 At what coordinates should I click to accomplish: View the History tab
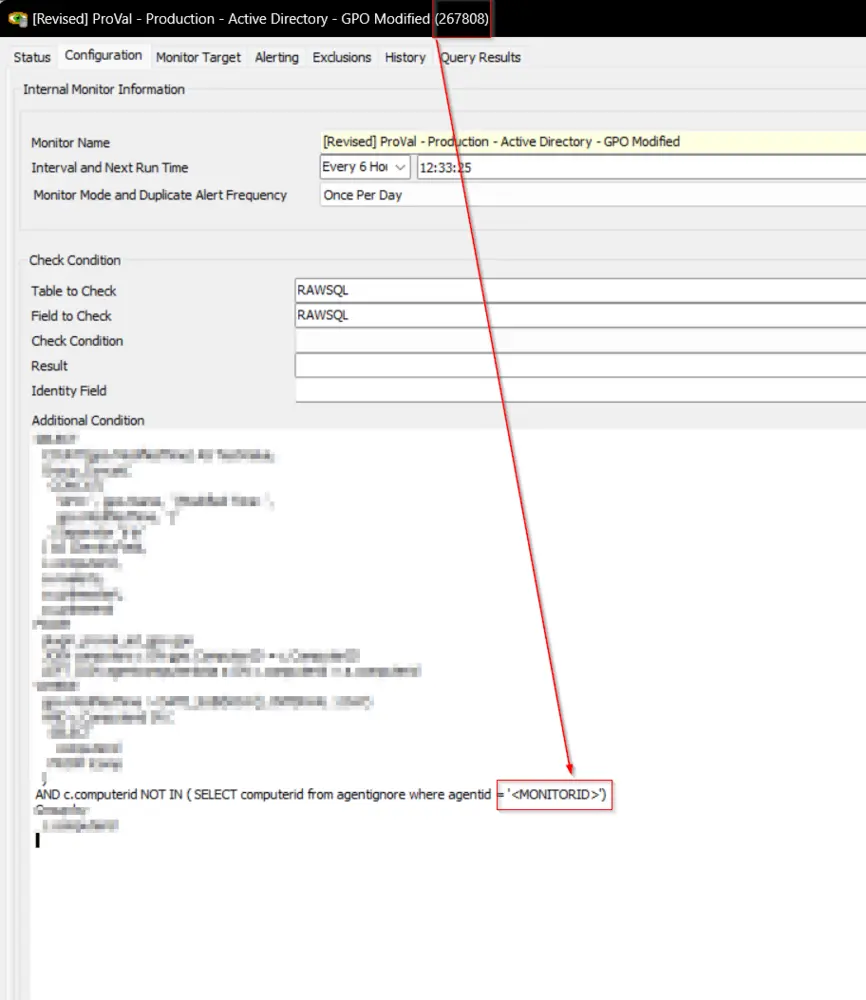coord(405,57)
